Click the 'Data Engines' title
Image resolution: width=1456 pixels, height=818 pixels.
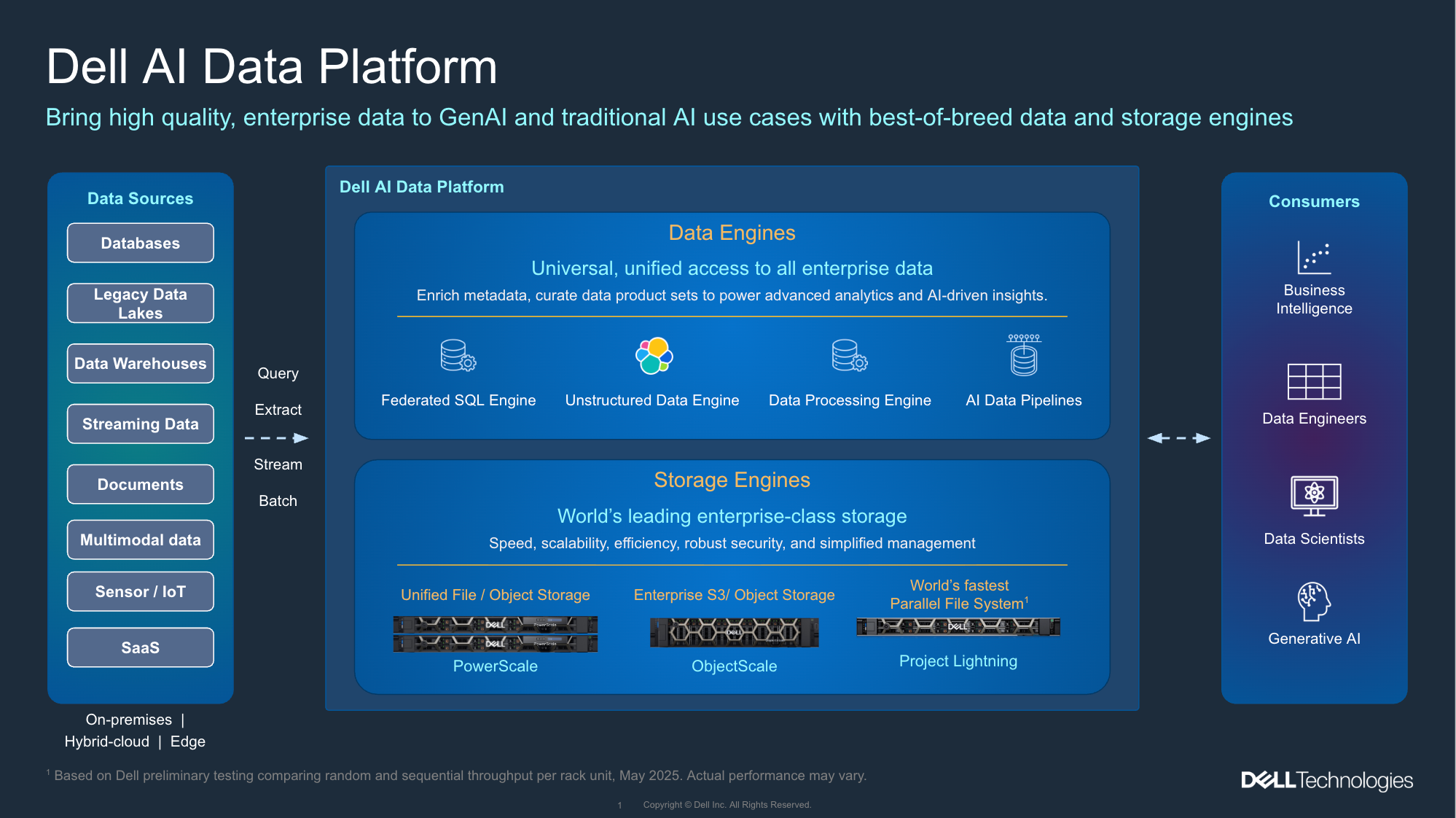(x=732, y=233)
